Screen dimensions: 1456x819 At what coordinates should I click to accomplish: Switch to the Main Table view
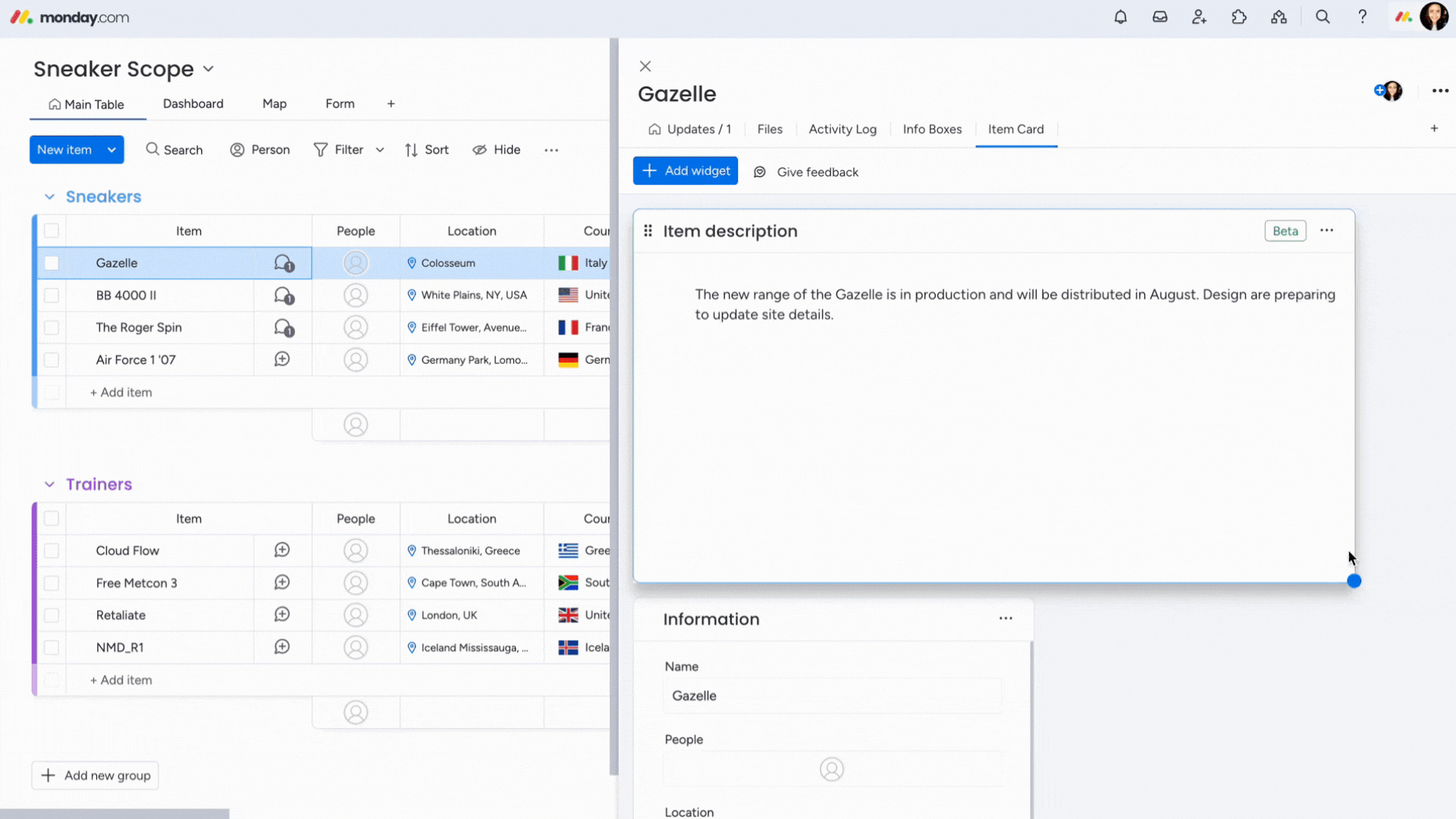tap(86, 105)
